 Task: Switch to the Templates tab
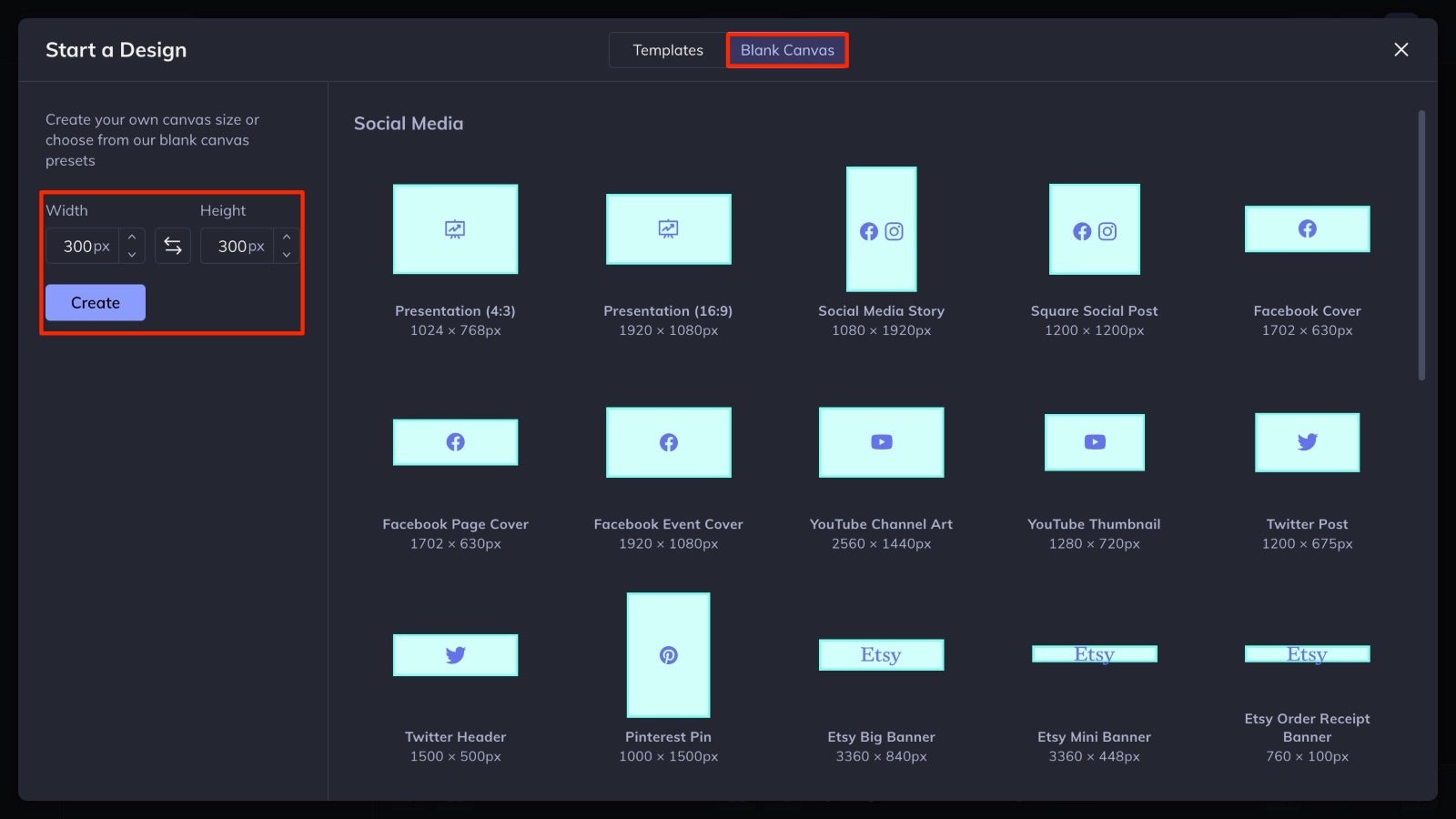667,50
